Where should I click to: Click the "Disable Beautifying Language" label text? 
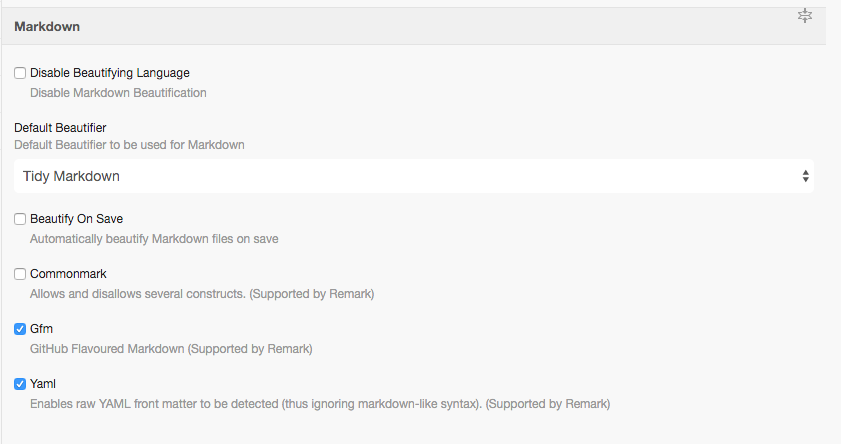(110, 73)
